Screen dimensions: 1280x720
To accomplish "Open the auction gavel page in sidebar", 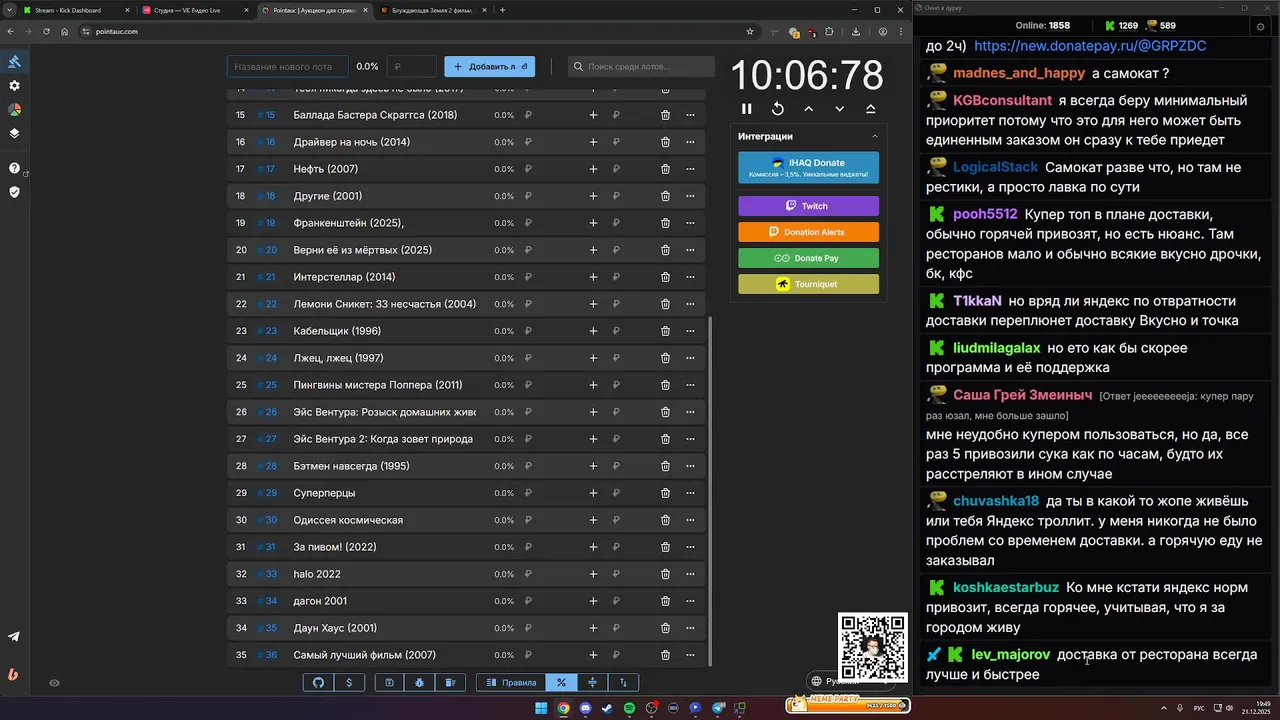I will (x=14, y=62).
